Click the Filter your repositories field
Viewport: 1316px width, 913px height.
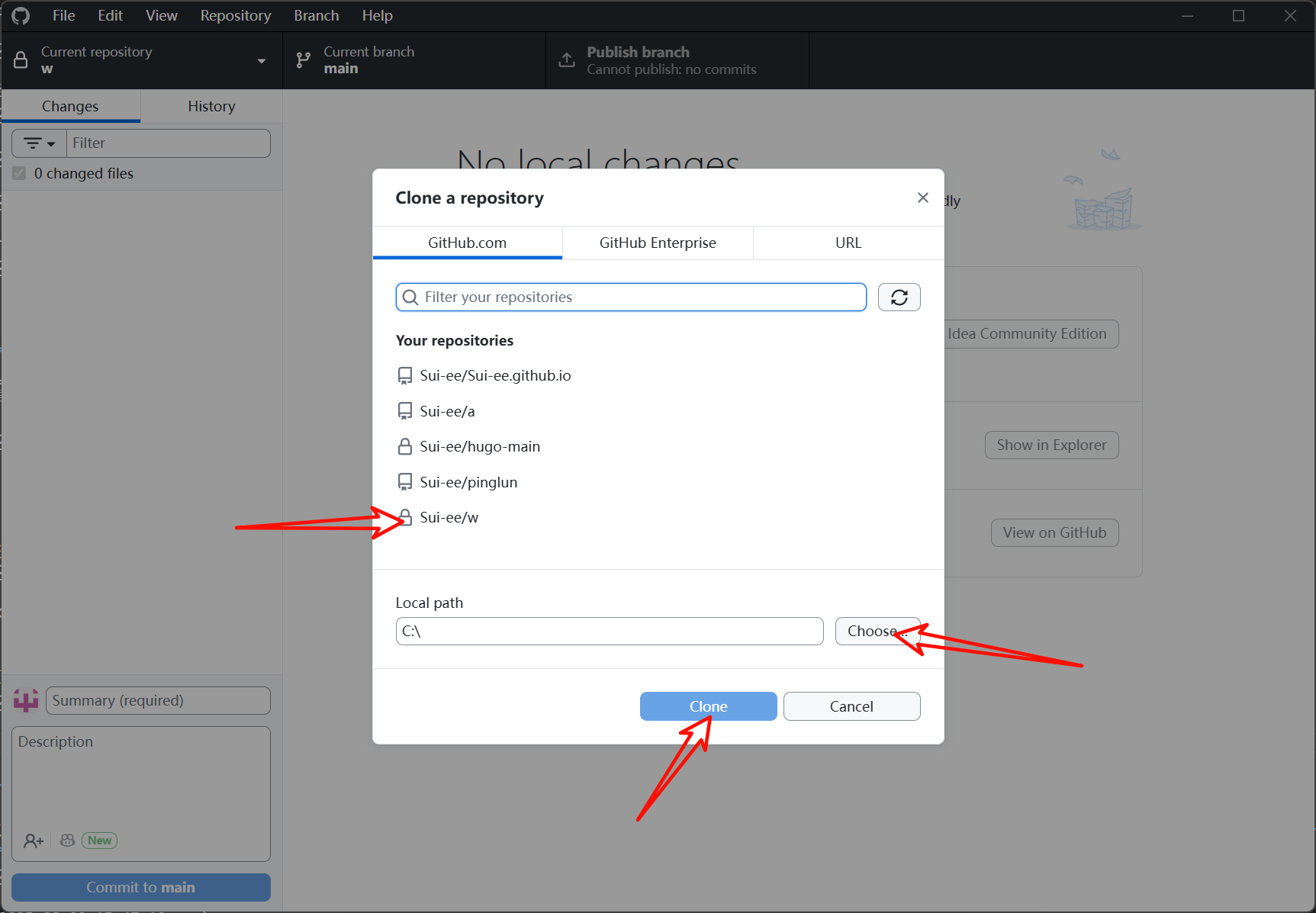[631, 297]
